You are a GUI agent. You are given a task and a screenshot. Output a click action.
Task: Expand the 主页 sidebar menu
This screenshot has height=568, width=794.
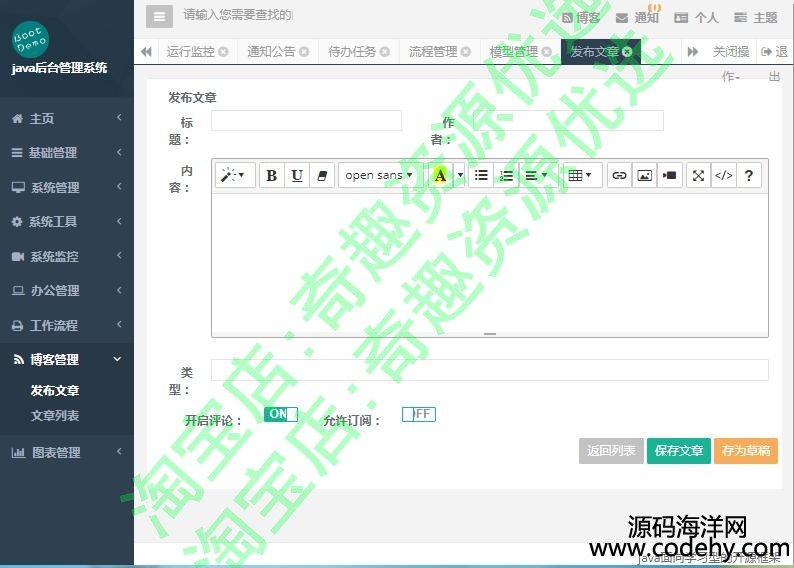67,118
